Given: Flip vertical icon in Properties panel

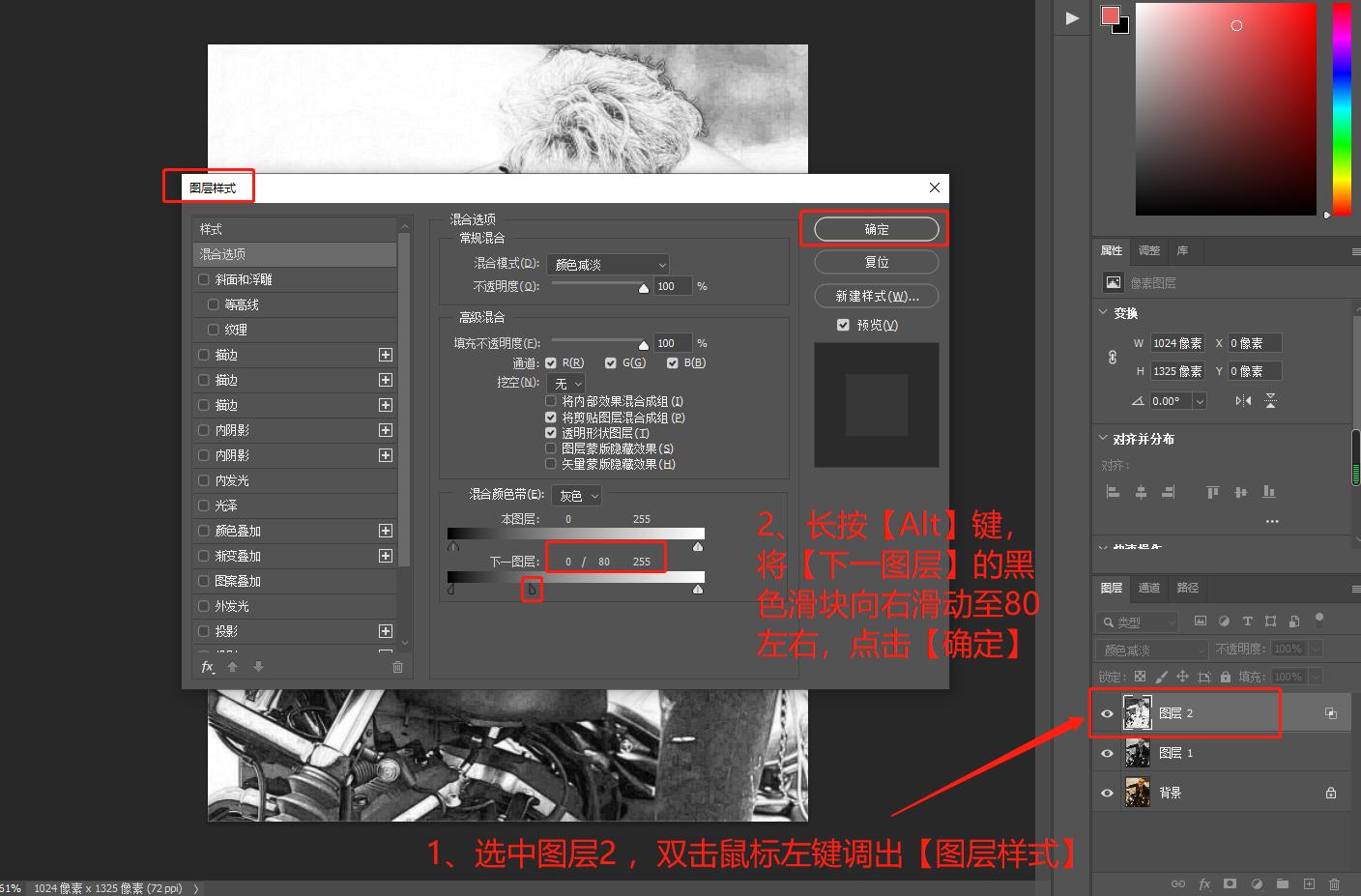Looking at the screenshot, I should 1270,401.
